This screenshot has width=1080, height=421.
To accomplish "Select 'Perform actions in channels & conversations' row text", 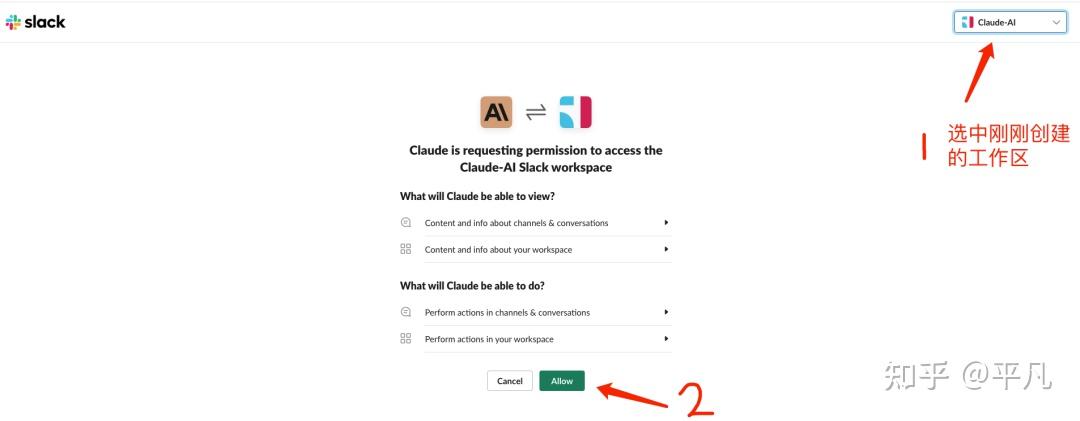I will 507,312.
